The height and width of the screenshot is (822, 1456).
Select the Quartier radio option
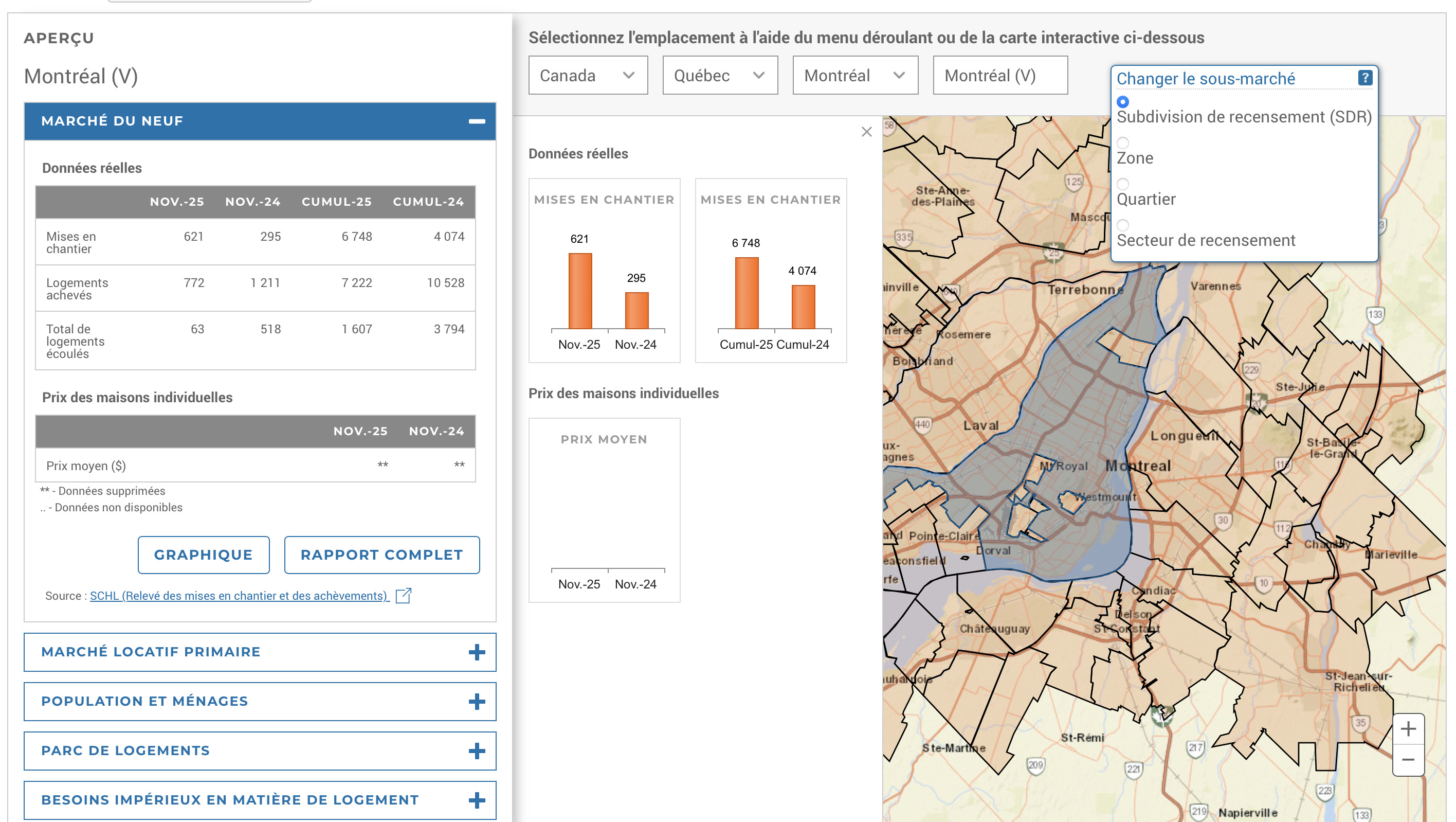pos(1122,184)
